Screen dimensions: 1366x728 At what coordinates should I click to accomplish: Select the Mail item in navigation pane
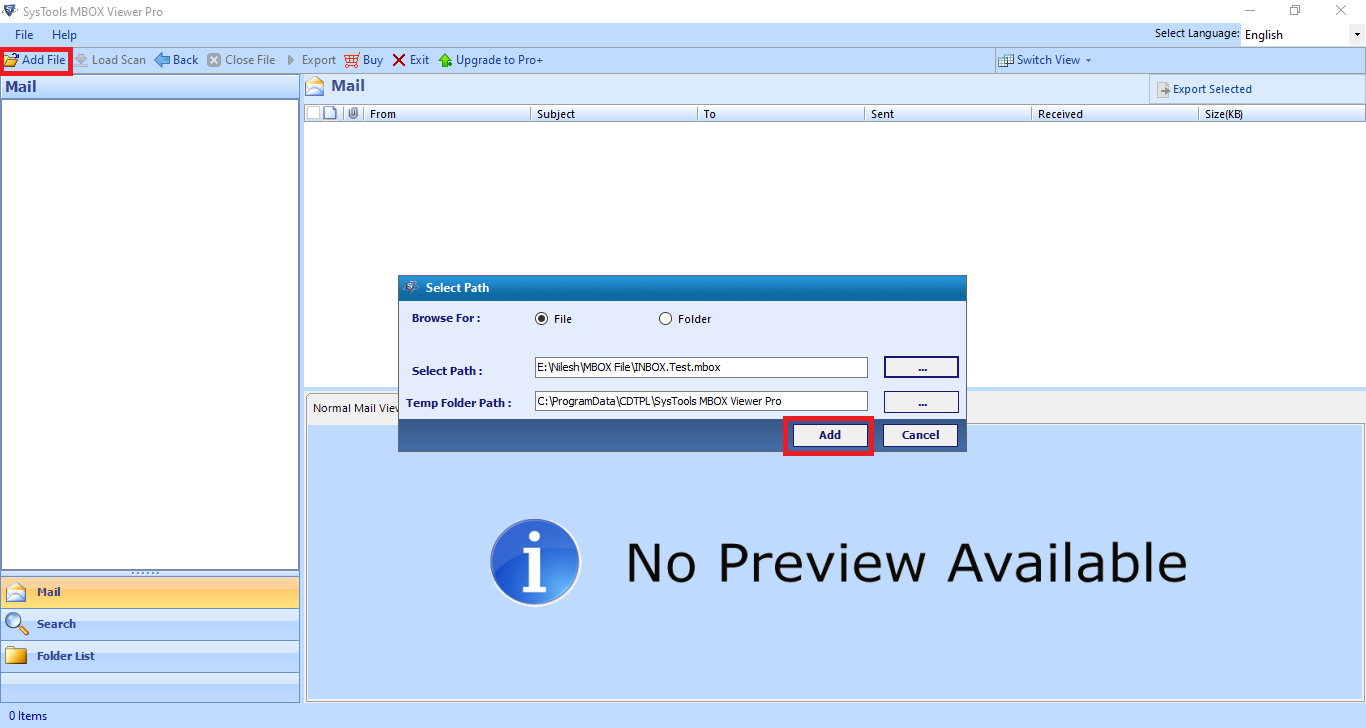point(150,592)
